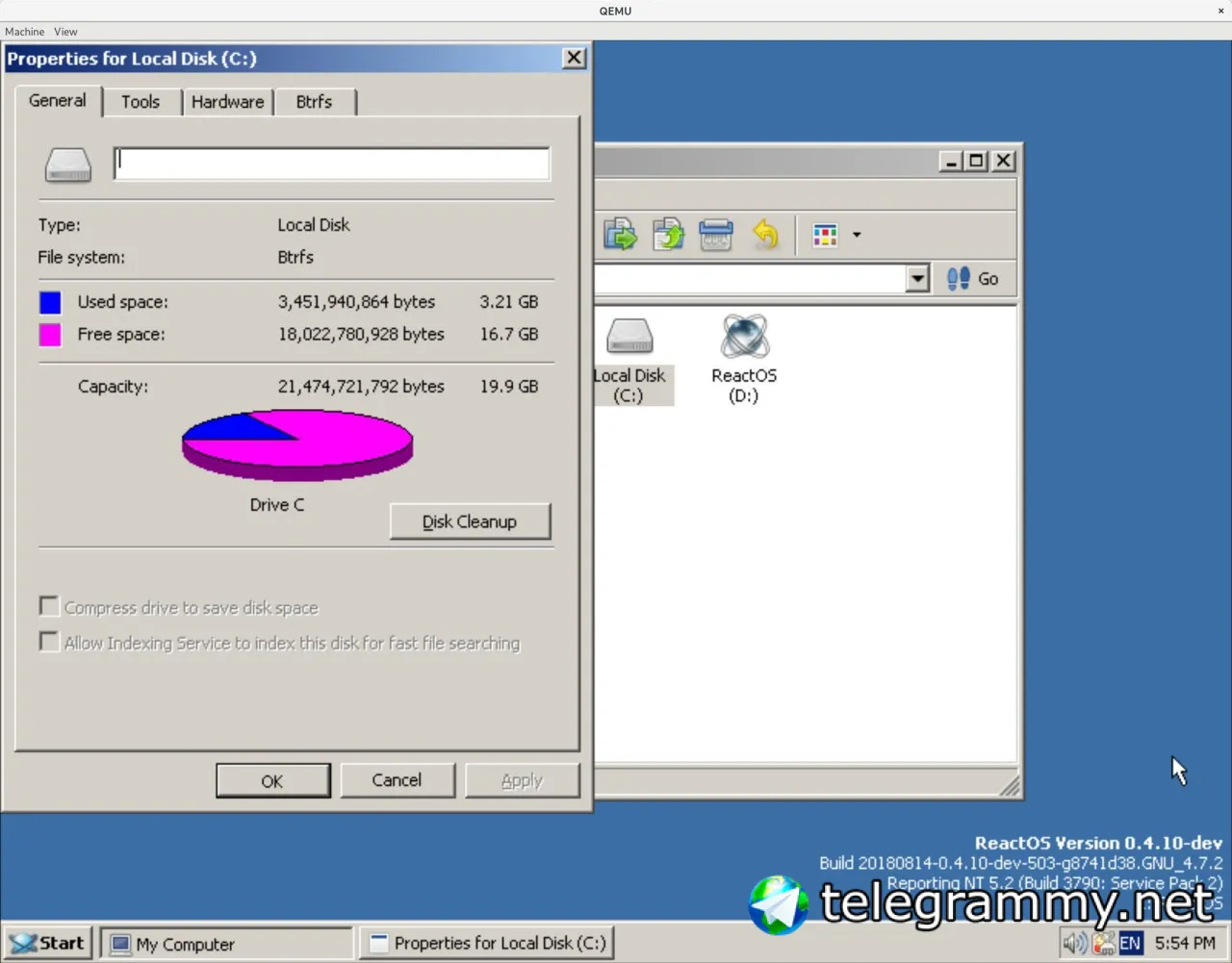Click the 3.21 GB used space text

click(x=509, y=302)
